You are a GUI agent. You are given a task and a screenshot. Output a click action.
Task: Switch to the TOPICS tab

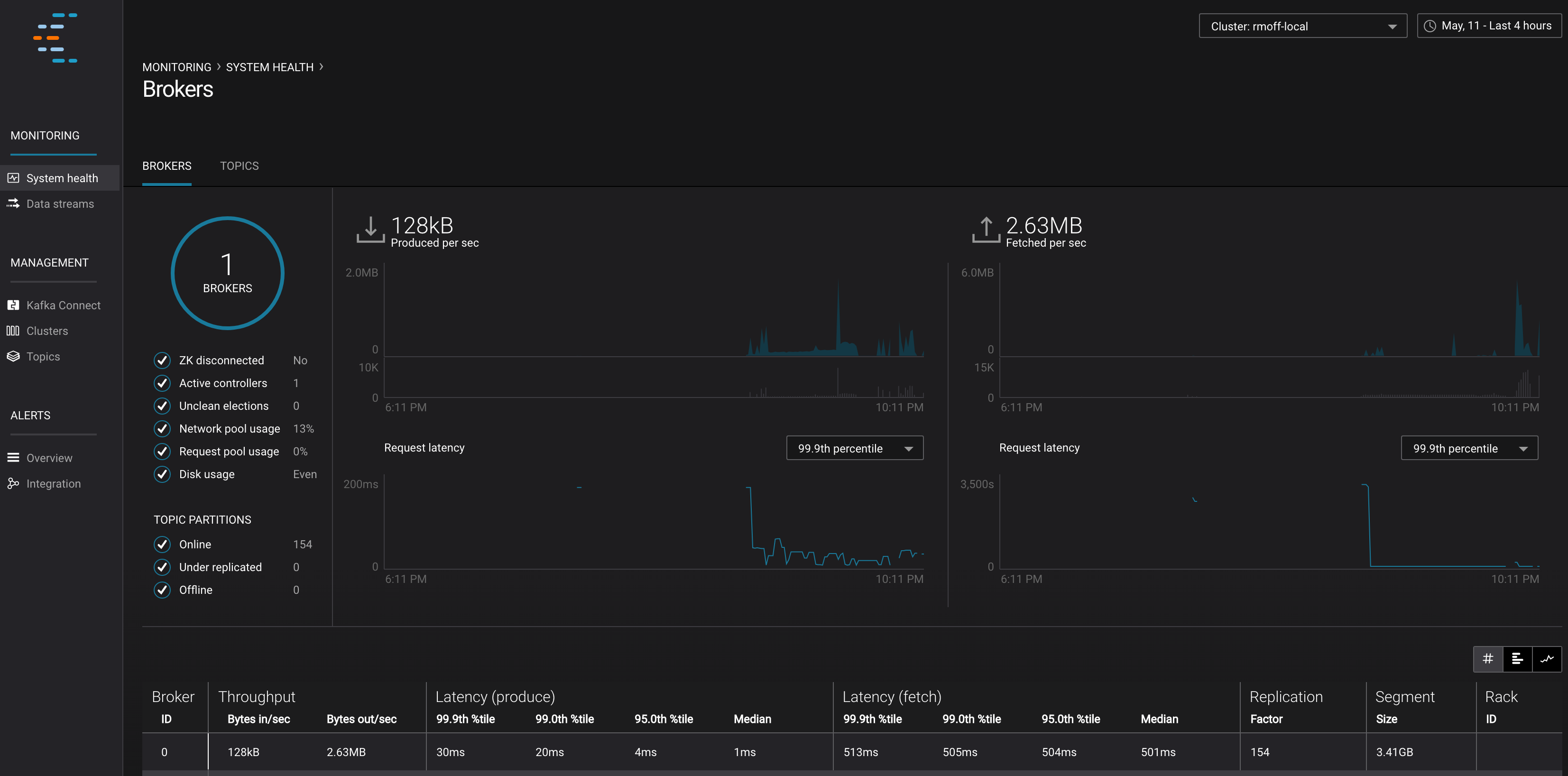click(239, 166)
